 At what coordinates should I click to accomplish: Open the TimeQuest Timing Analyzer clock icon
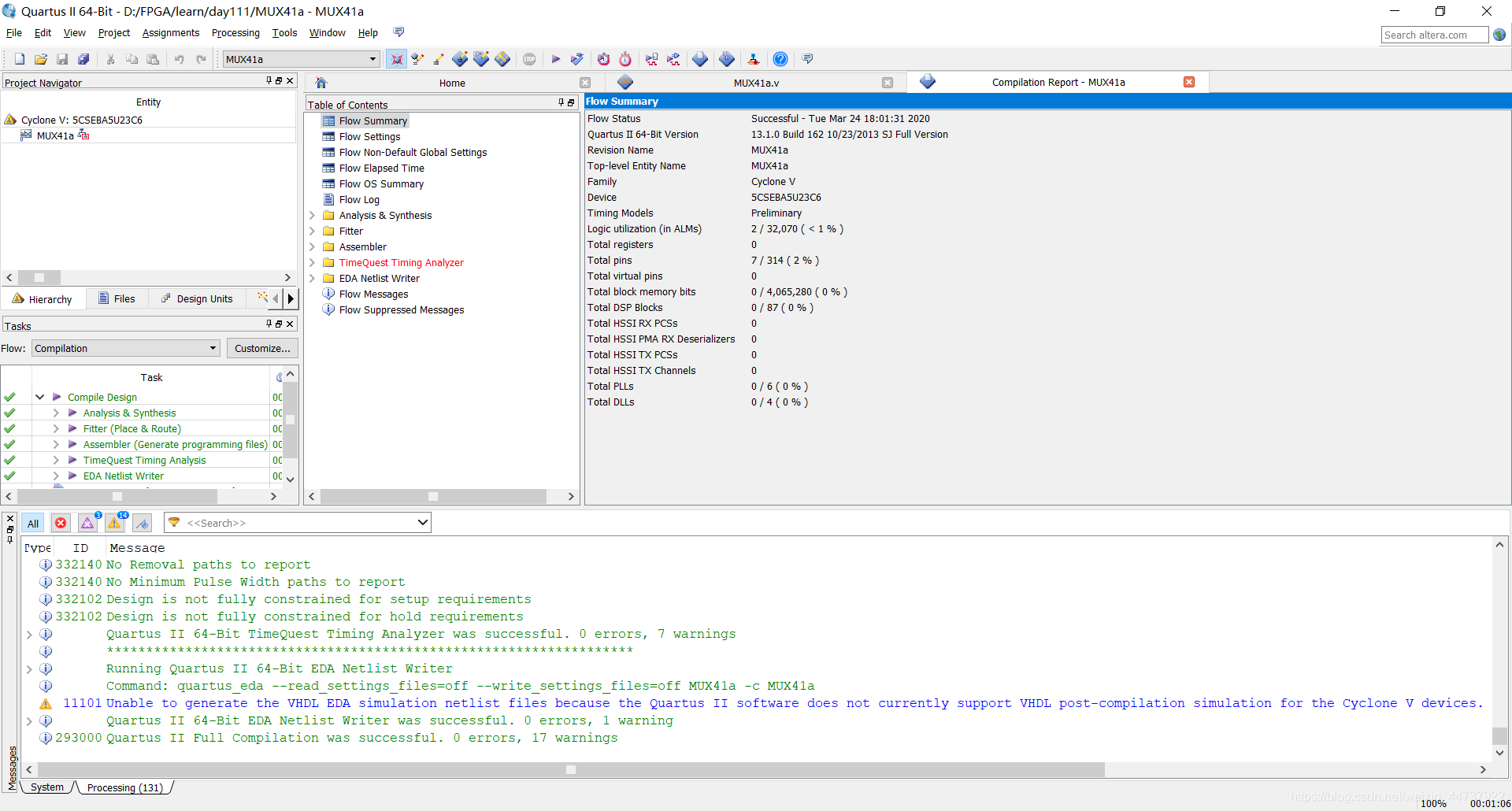(603, 59)
